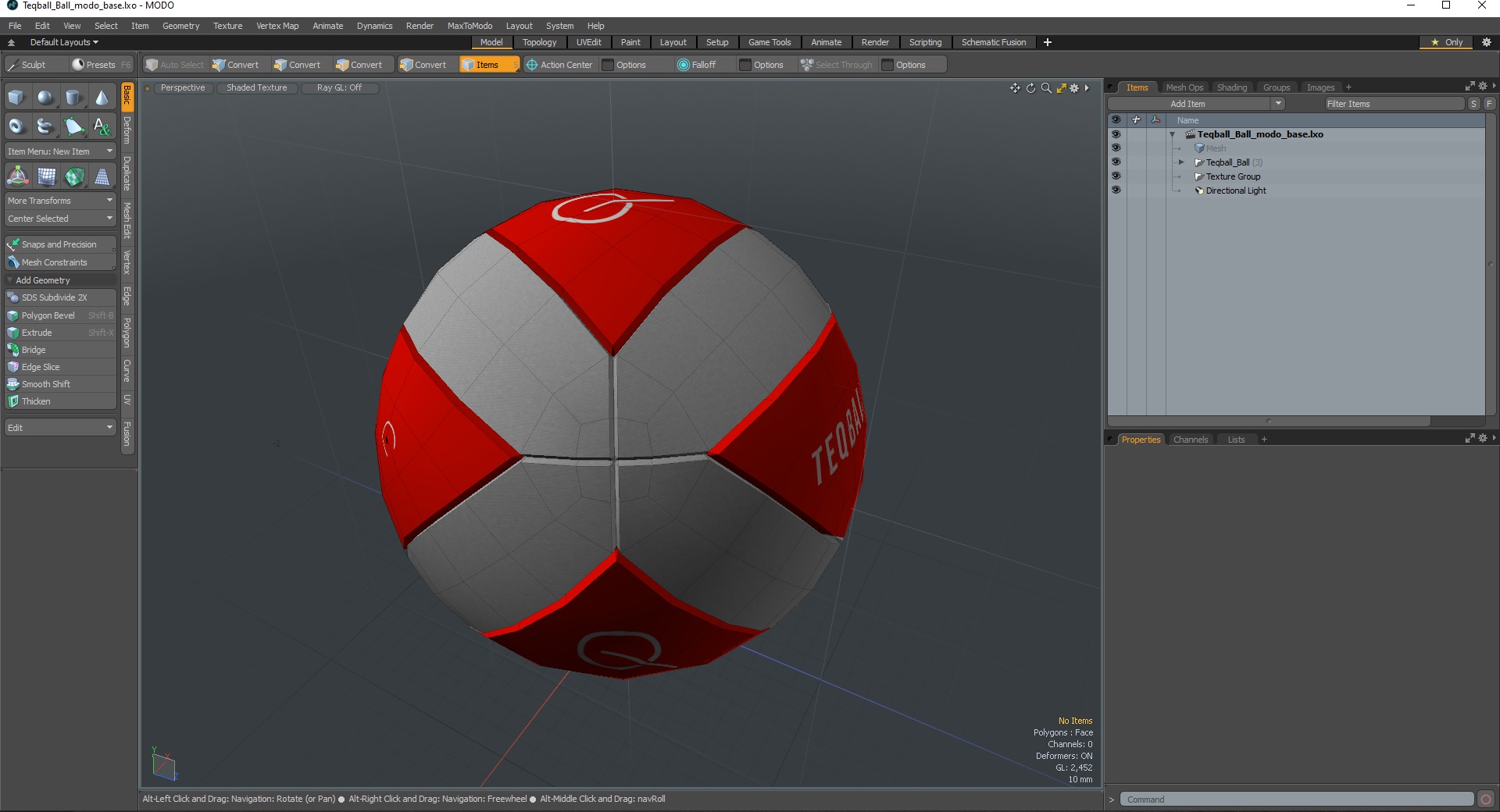Open the layout settings gear in top bar
The height and width of the screenshot is (812, 1500).
tap(1487, 42)
